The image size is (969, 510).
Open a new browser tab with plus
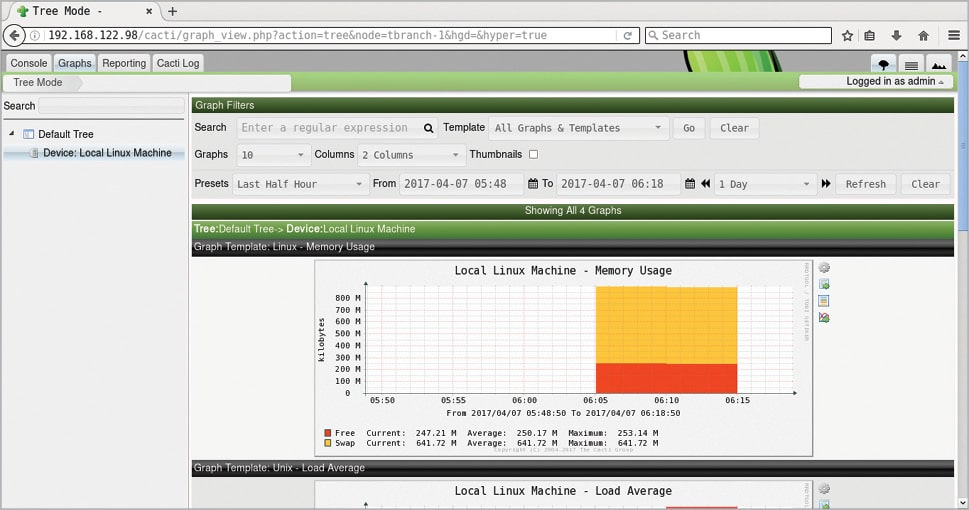tap(172, 11)
